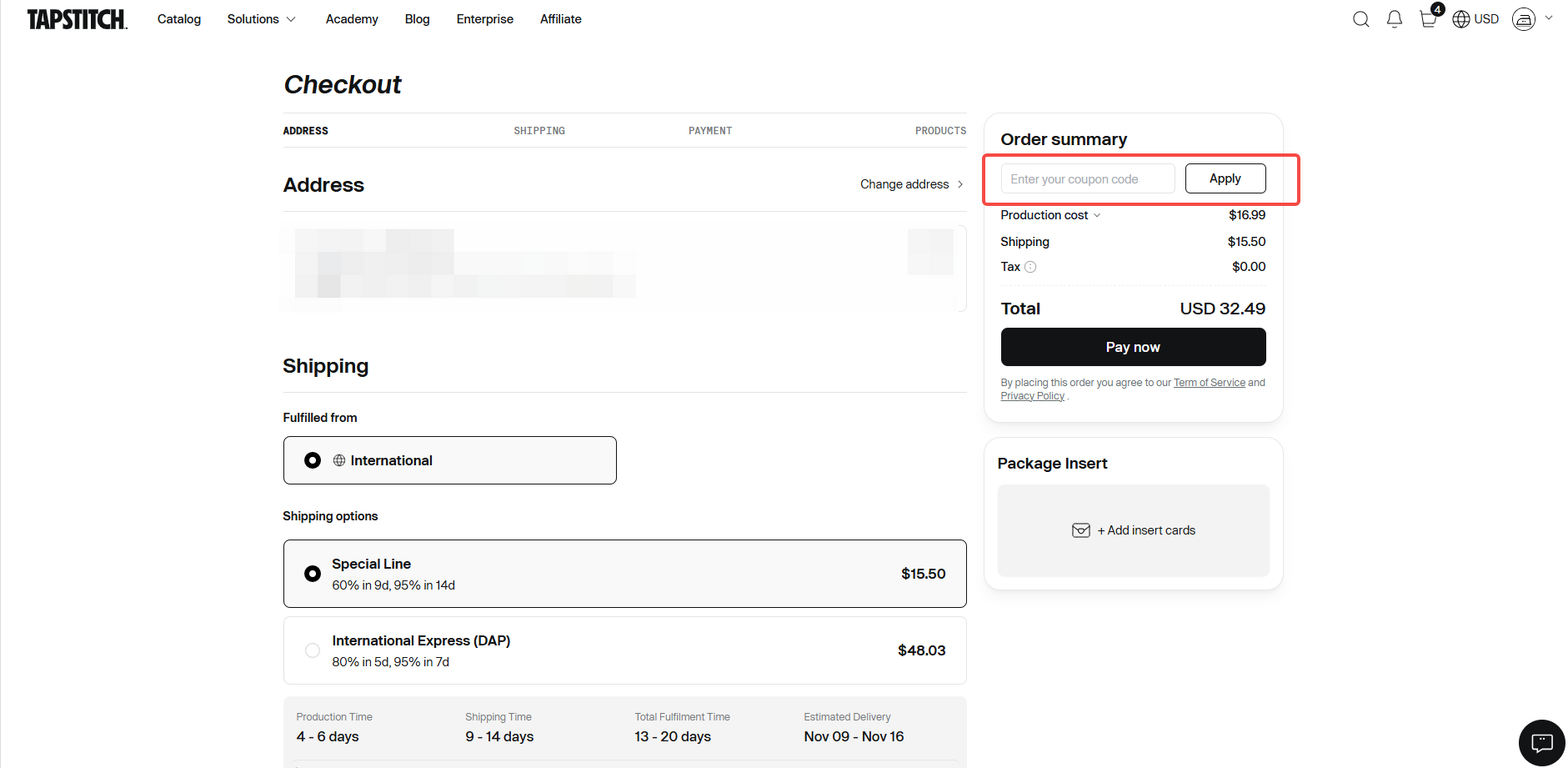Image resolution: width=1568 pixels, height=768 pixels.
Task: Click the Pay now button
Action: click(1133, 347)
